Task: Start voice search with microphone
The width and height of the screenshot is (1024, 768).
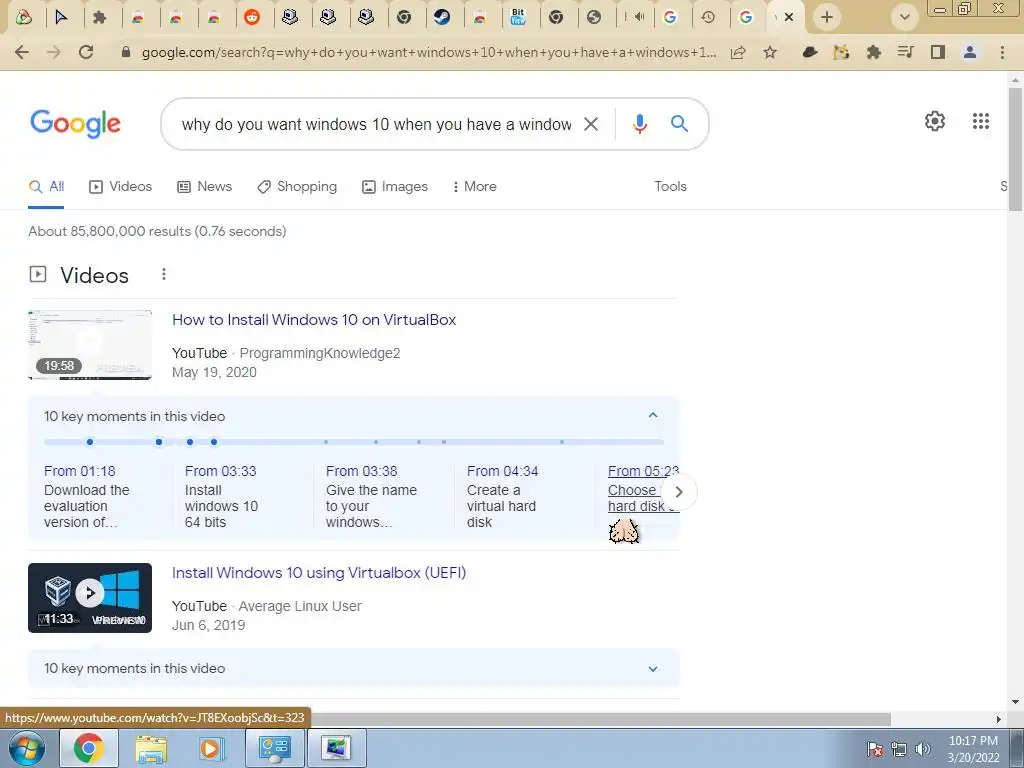Action: (x=640, y=124)
